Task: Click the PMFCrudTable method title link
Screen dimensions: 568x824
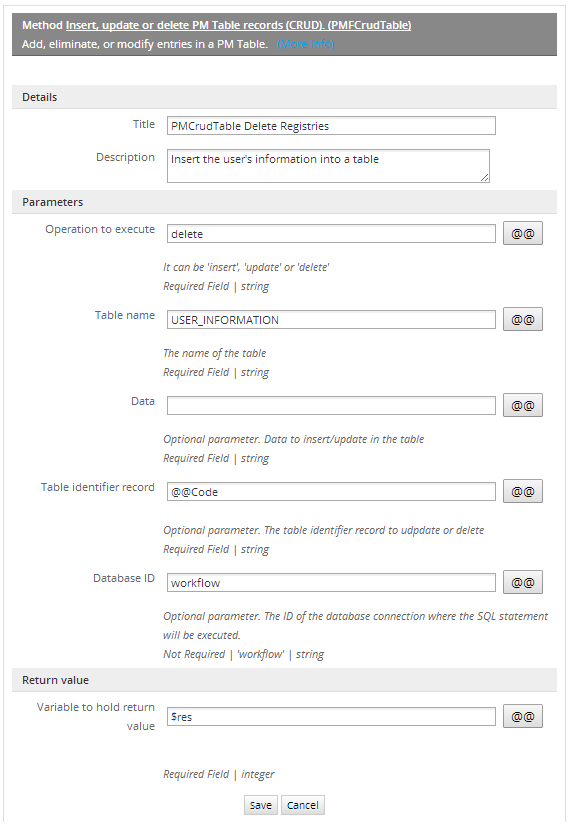Action: [239, 25]
